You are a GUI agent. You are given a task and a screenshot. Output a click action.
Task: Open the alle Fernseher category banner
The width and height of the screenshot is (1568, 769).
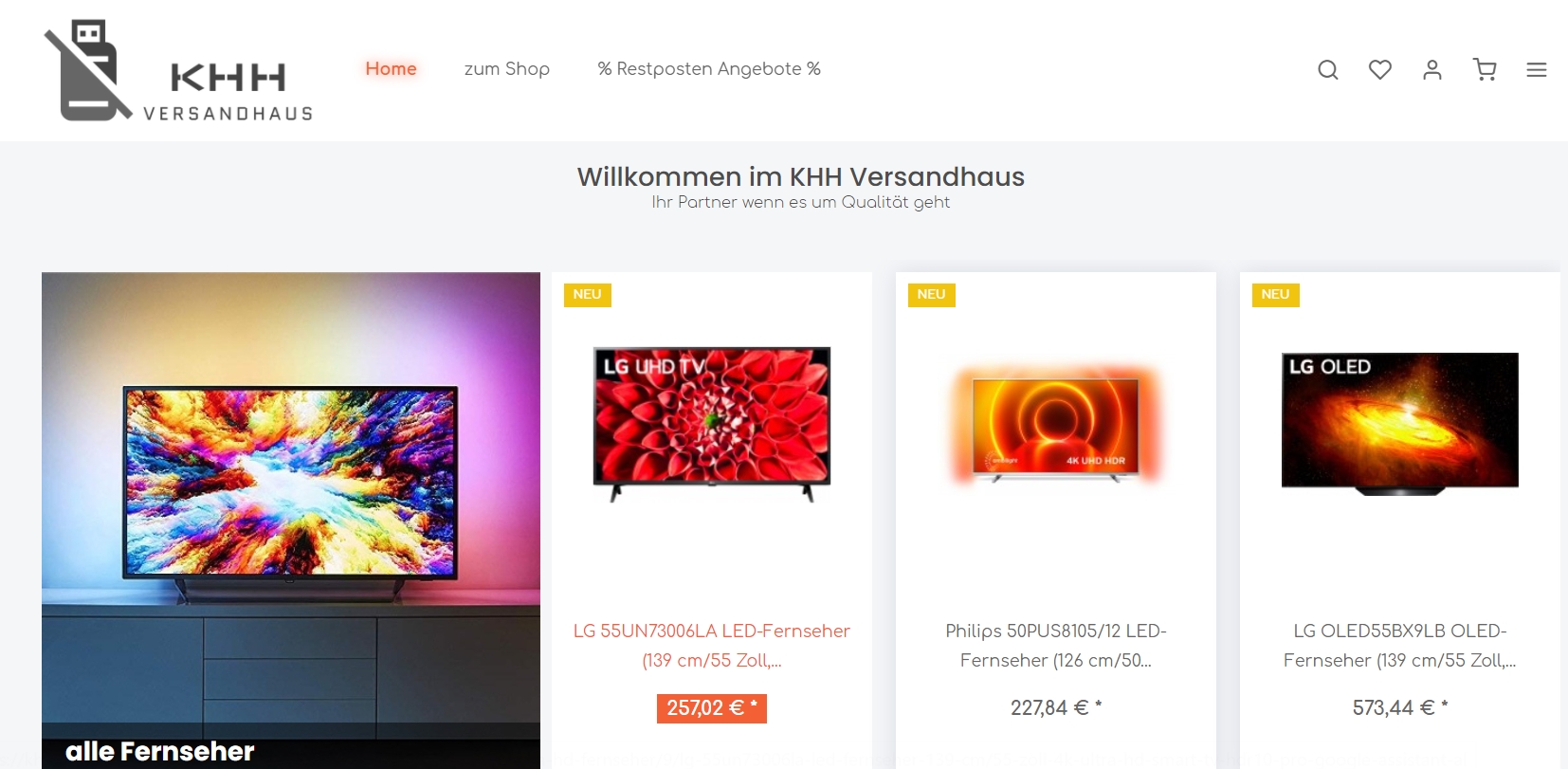pyautogui.click(x=291, y=521)
